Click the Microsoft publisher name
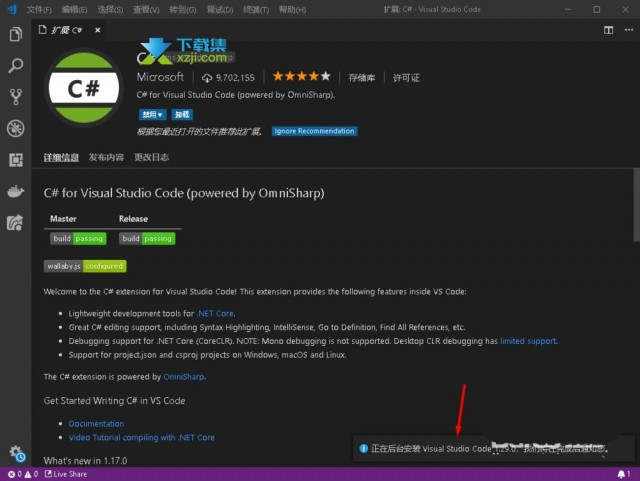The width and height of the screenshot is (640, 481). point(160,77)
